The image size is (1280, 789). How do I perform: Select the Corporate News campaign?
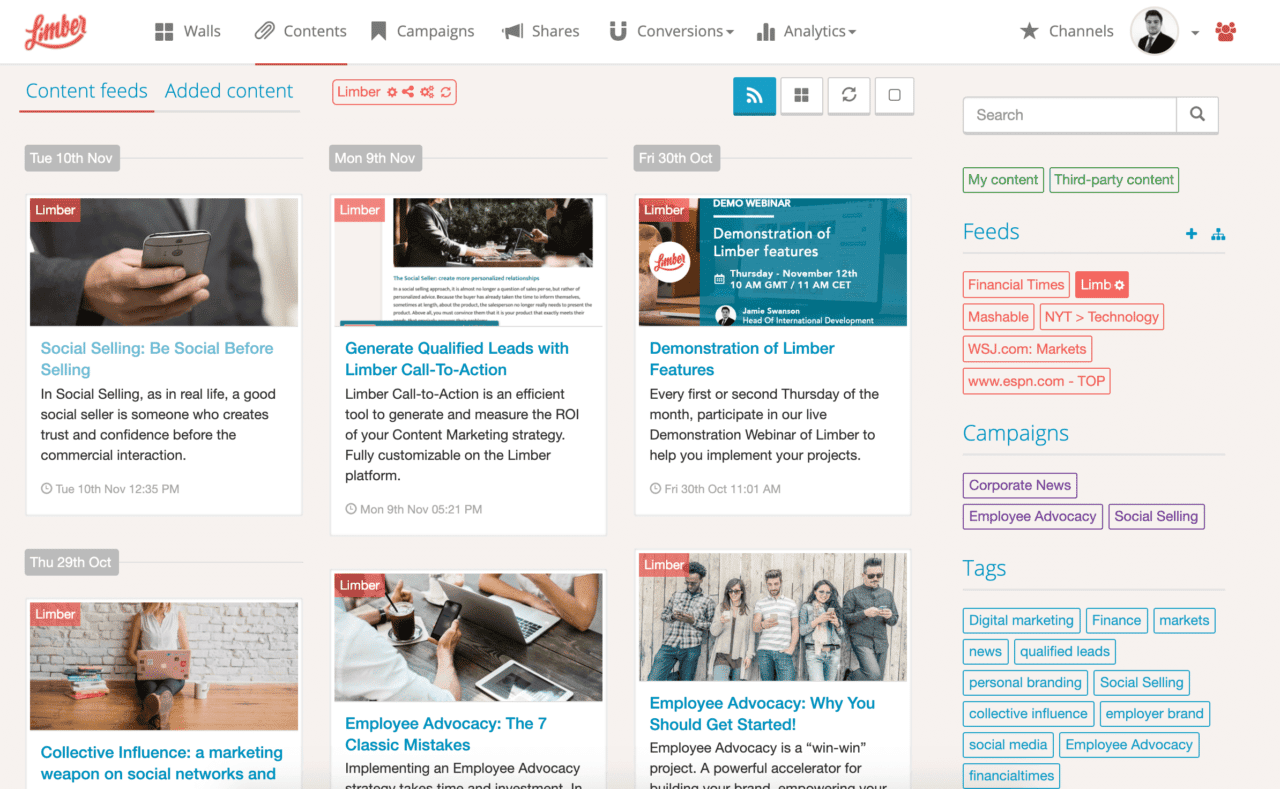1020,485
